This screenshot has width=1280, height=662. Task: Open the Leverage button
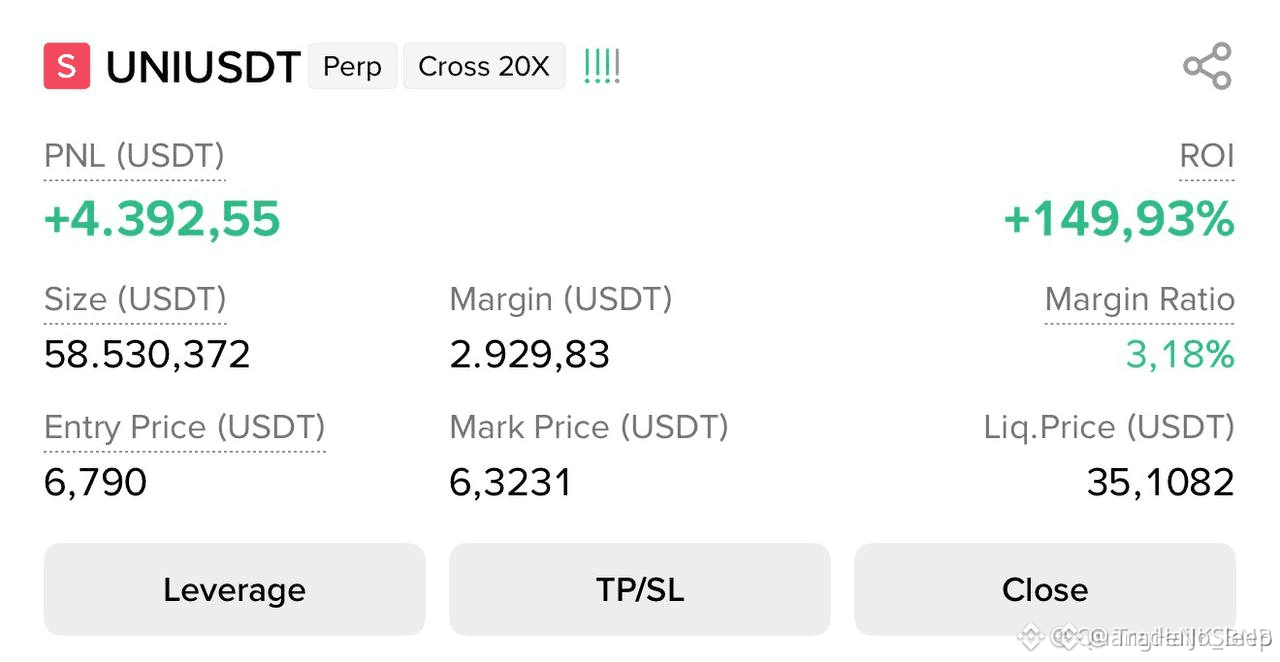click(x=235, y=589)
